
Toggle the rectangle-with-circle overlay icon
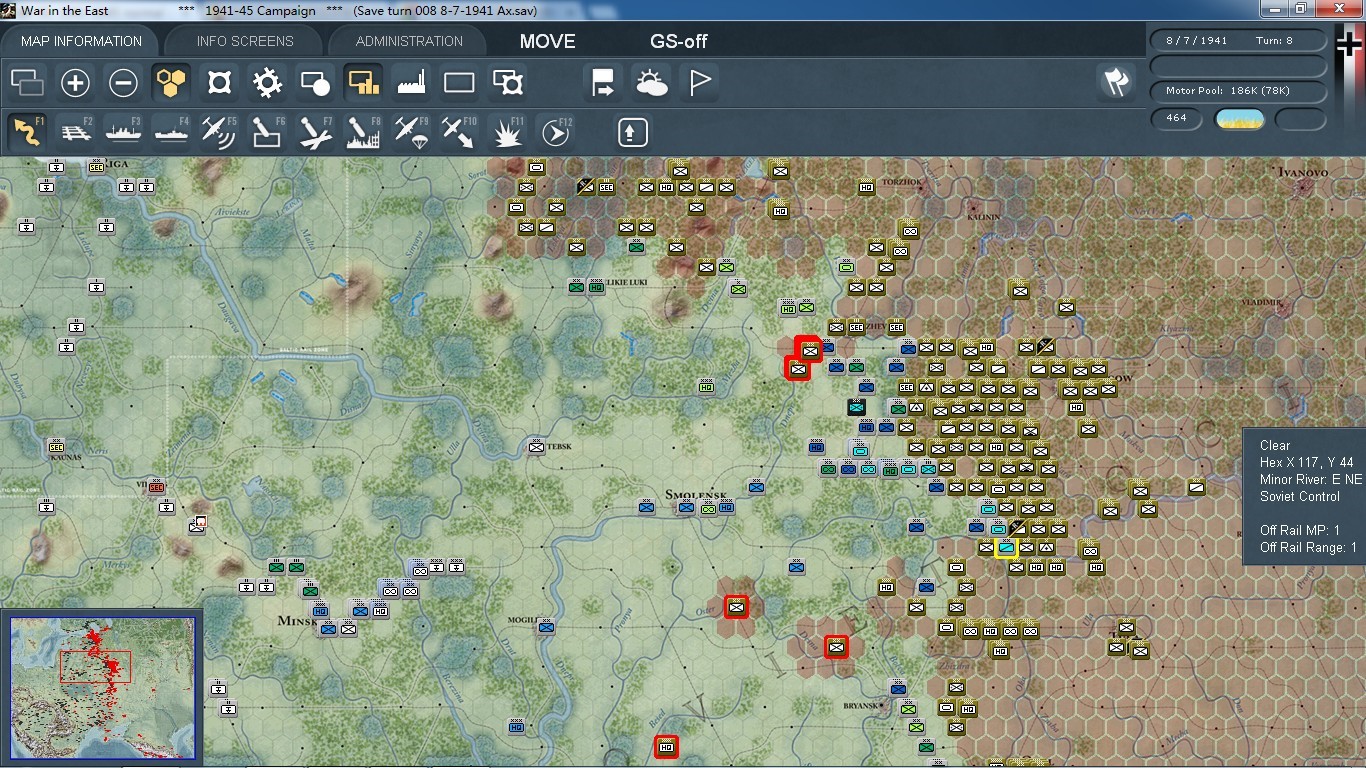tap(315, 82)
